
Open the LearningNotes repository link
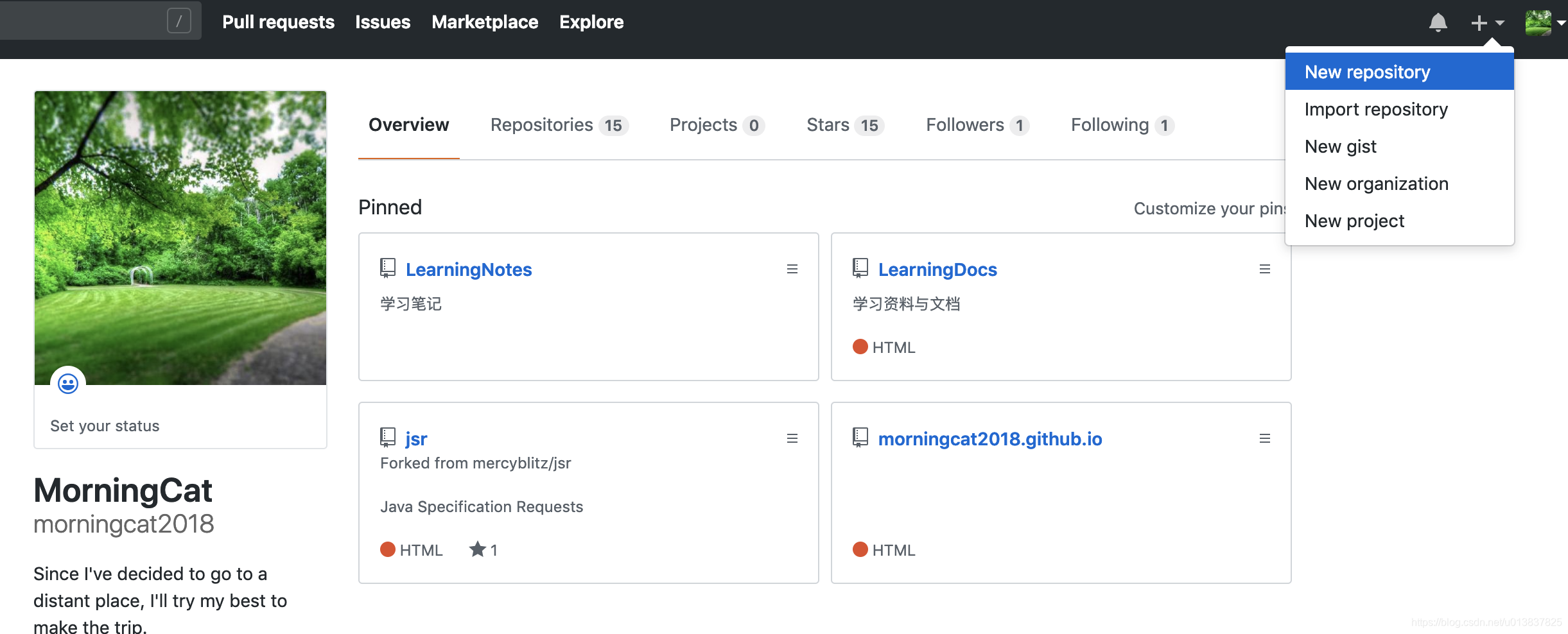click(469, 270)
